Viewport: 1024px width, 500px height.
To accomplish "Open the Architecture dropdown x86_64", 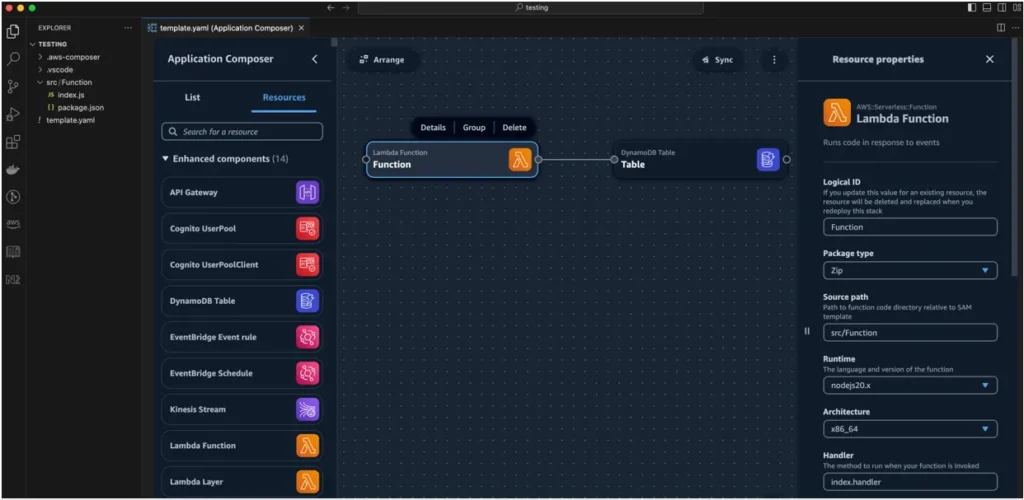I will pyautogui.click(x=910, y=429).
